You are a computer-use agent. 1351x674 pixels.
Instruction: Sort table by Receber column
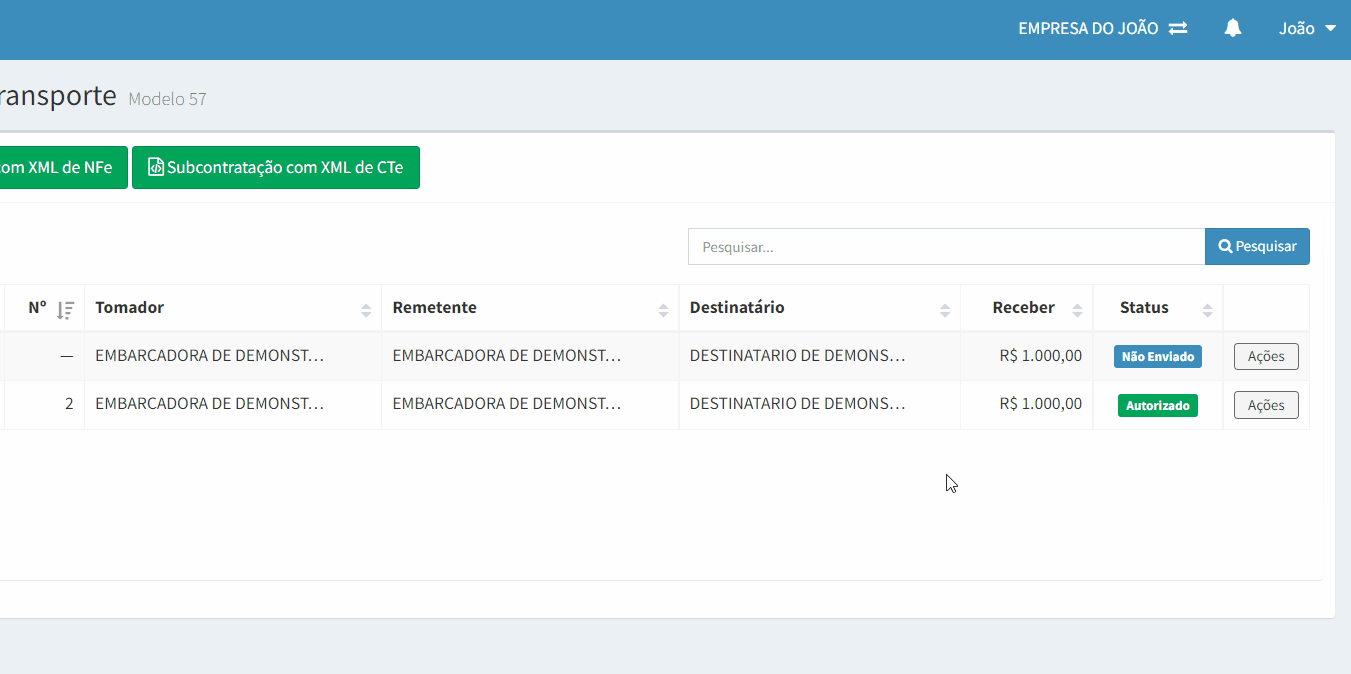pos(1026,308)
